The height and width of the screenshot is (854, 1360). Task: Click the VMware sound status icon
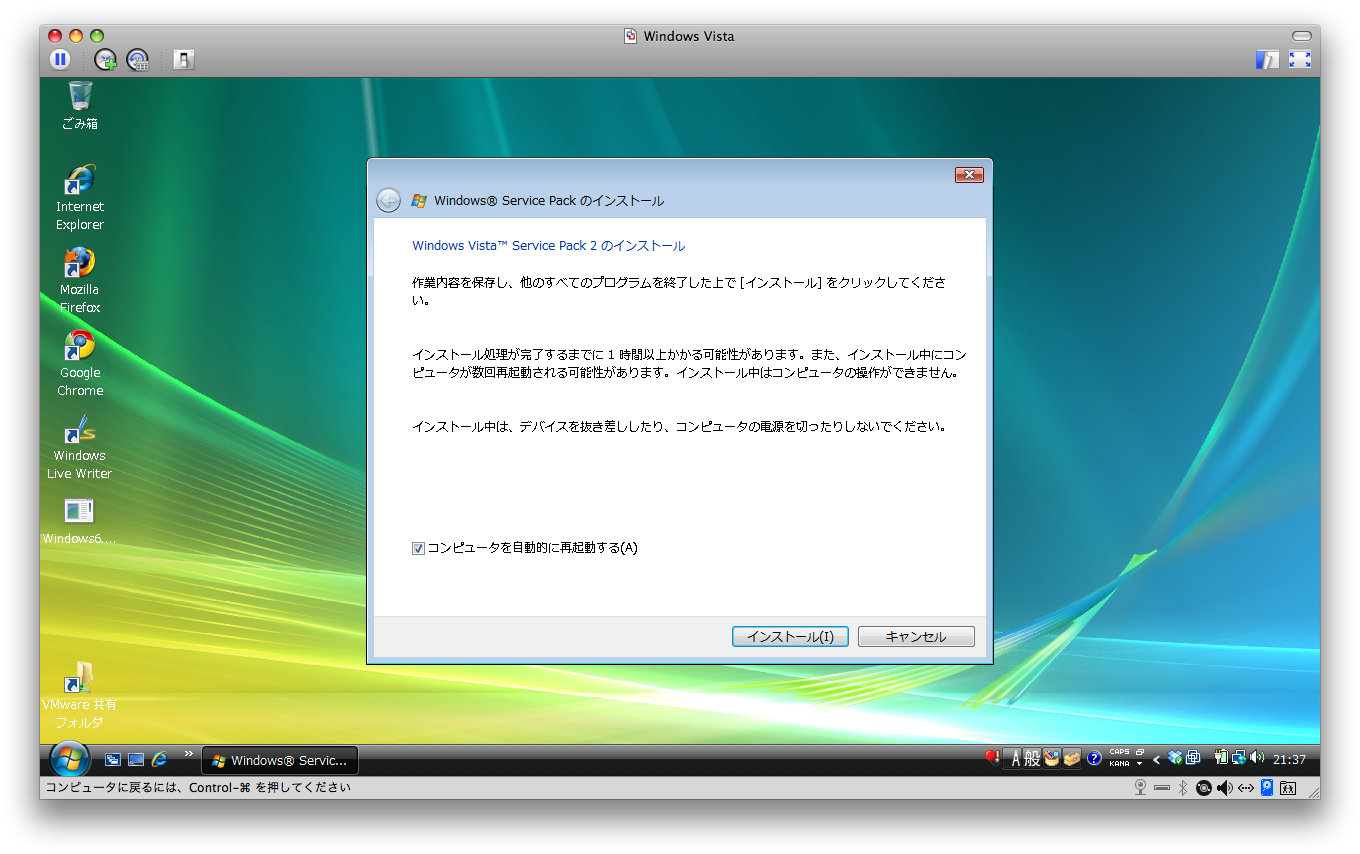[1225, 788]
